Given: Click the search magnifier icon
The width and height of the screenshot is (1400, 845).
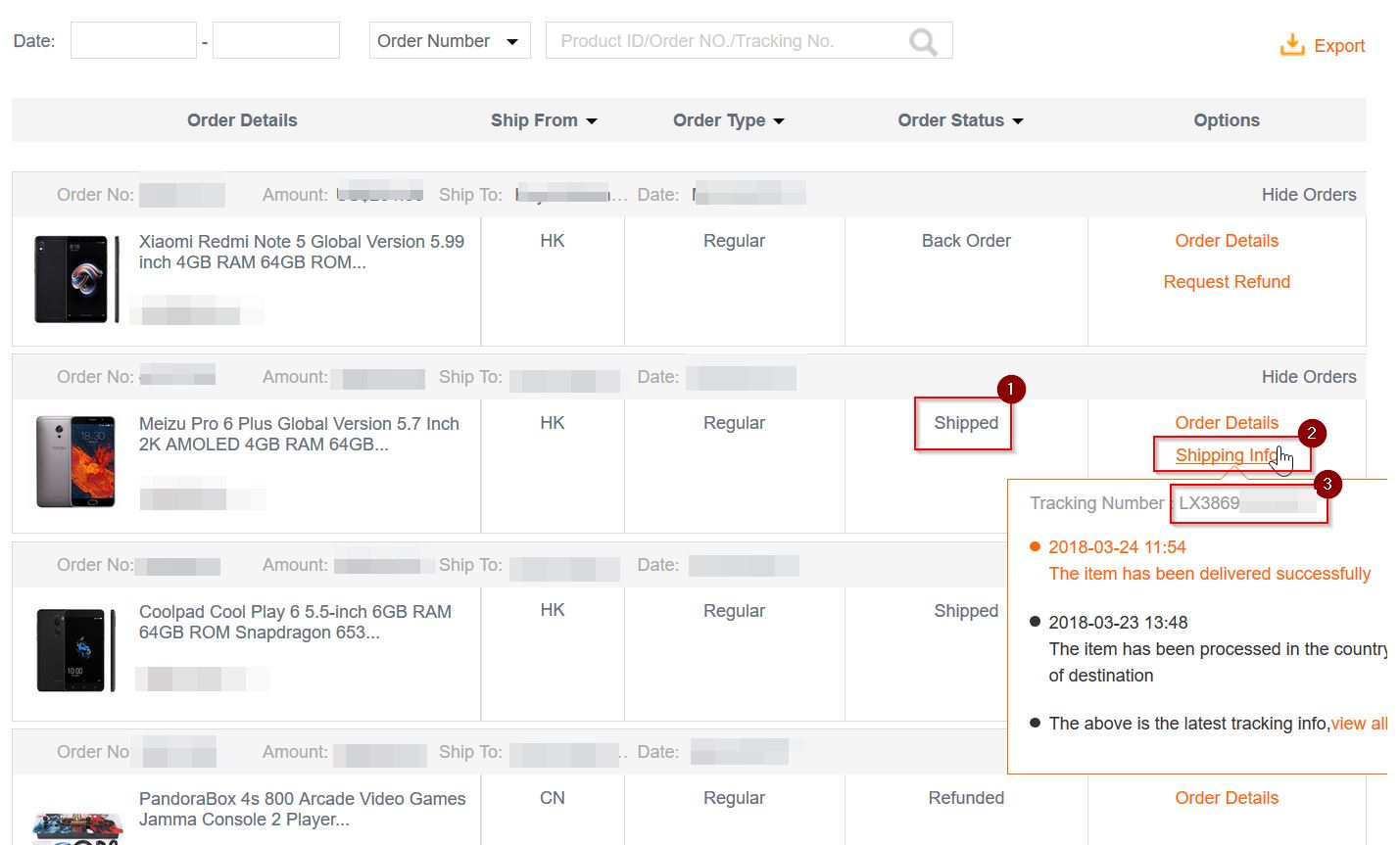Looking at the screenshot, I should [923, 41].
